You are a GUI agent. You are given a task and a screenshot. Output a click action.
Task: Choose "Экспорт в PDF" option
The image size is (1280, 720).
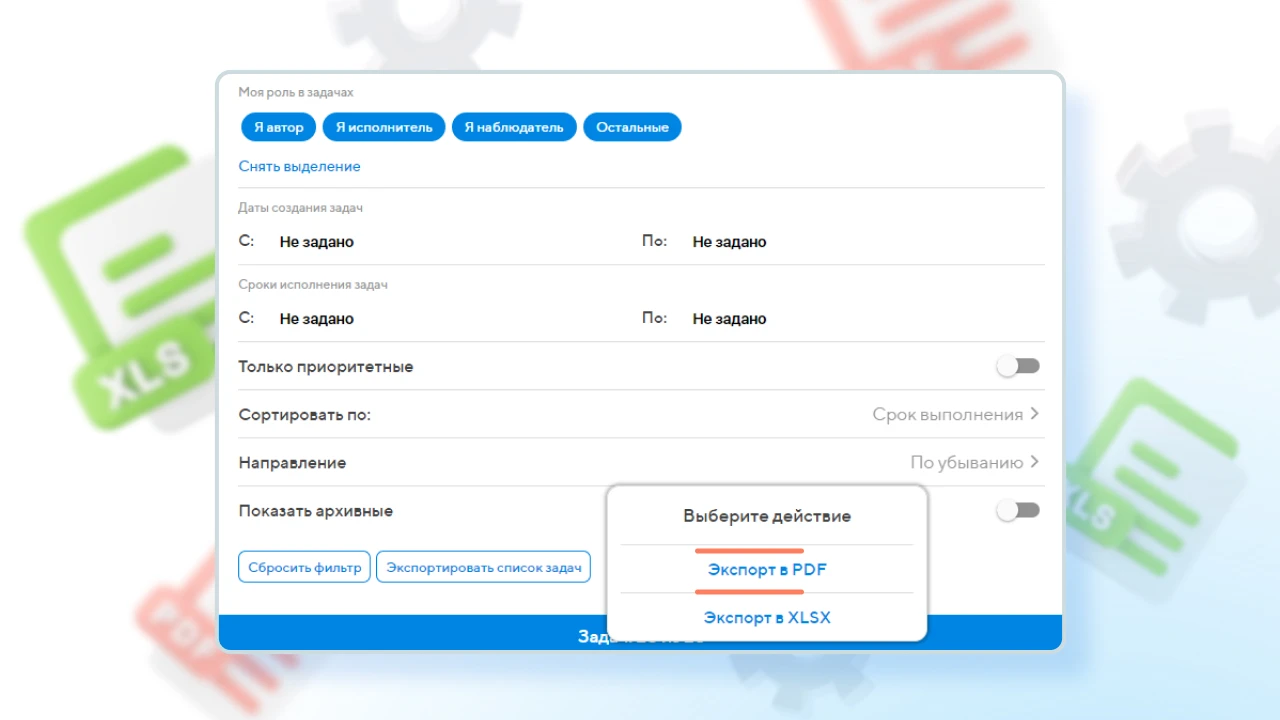pos(767,569)
